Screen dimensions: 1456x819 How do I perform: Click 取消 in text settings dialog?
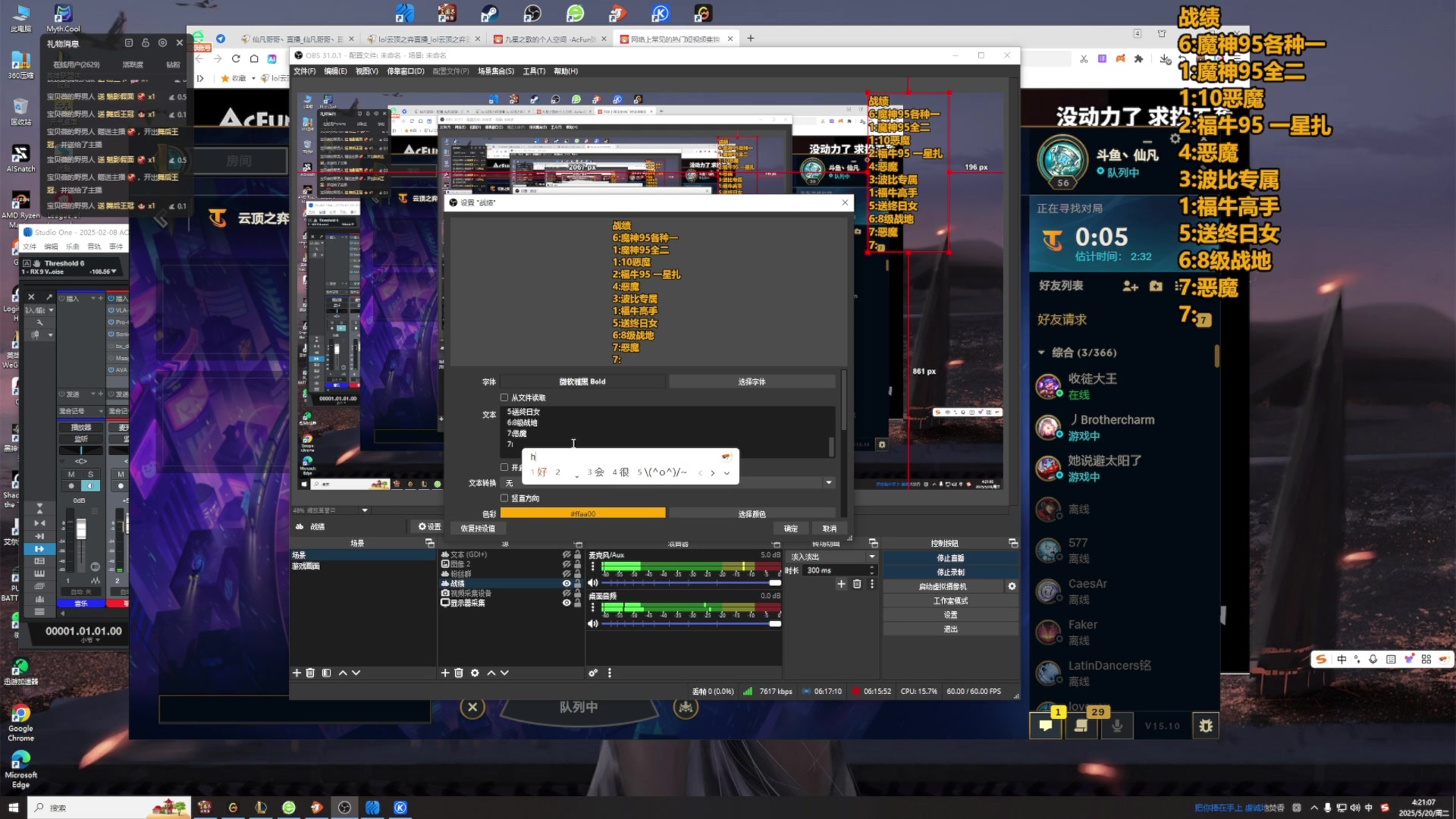(x=829, y=528)
